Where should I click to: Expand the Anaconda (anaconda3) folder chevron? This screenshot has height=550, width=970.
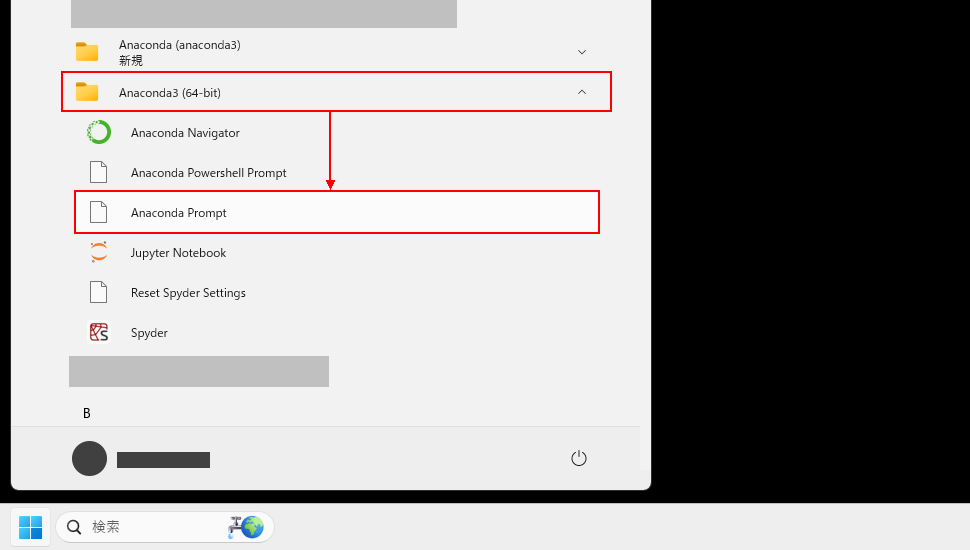coord(582,52)
